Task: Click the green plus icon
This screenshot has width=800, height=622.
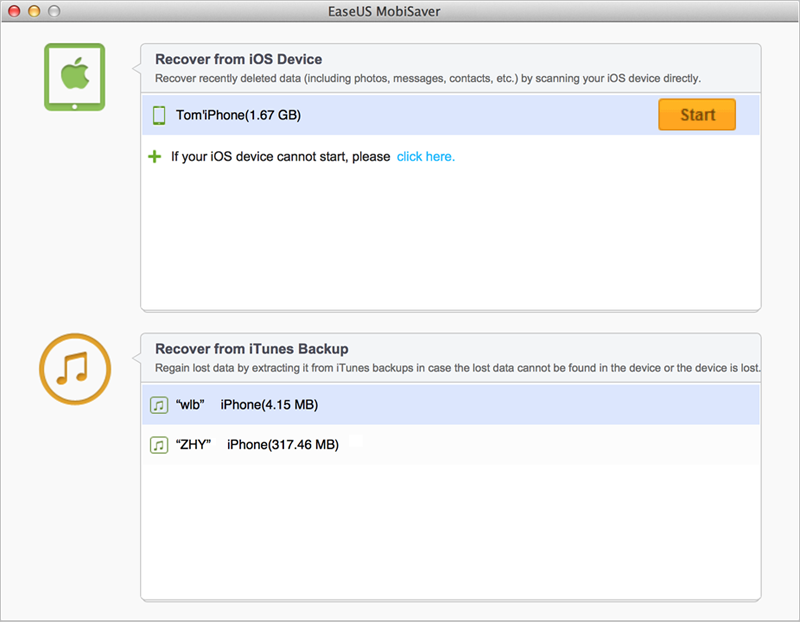Action: point(154,157)
